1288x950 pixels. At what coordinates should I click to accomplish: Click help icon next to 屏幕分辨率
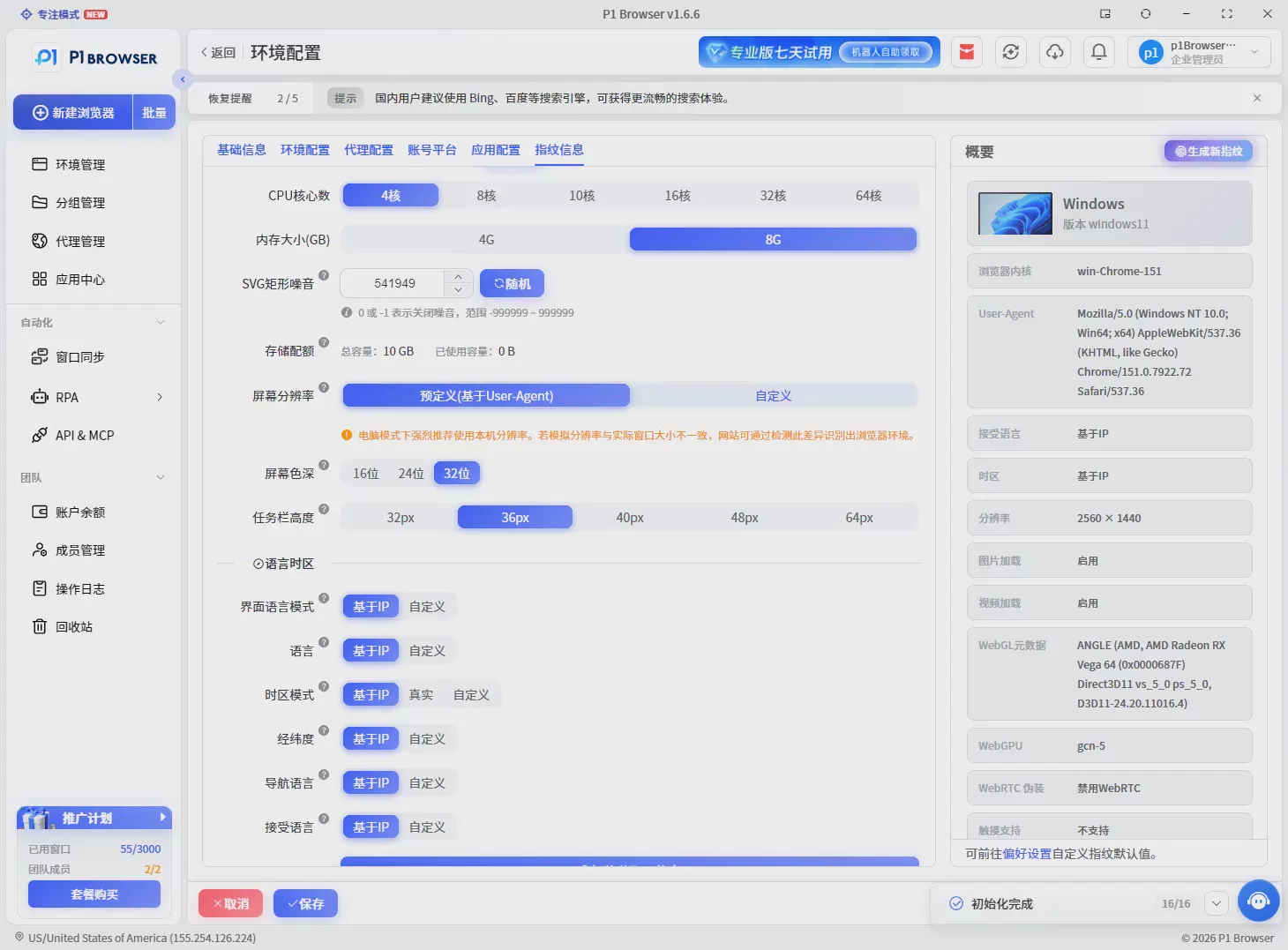click(324, 387)
